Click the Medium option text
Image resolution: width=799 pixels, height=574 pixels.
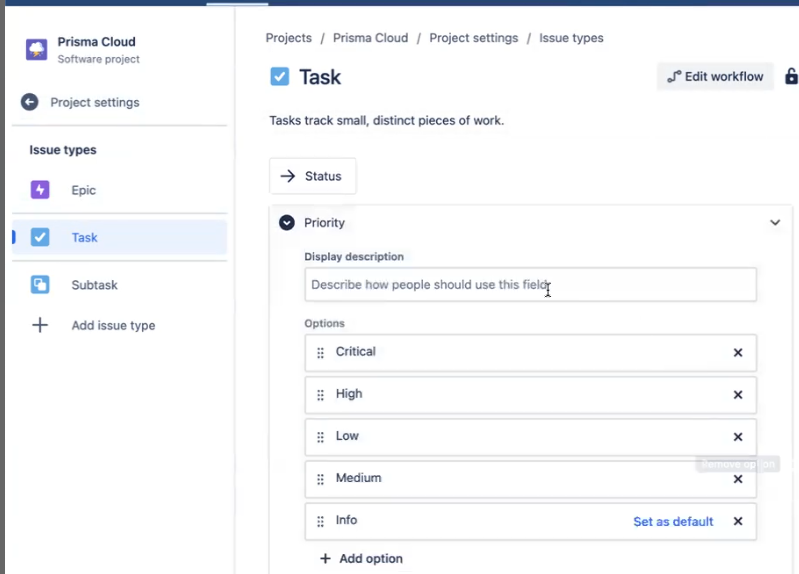click(x=358, y=478)
